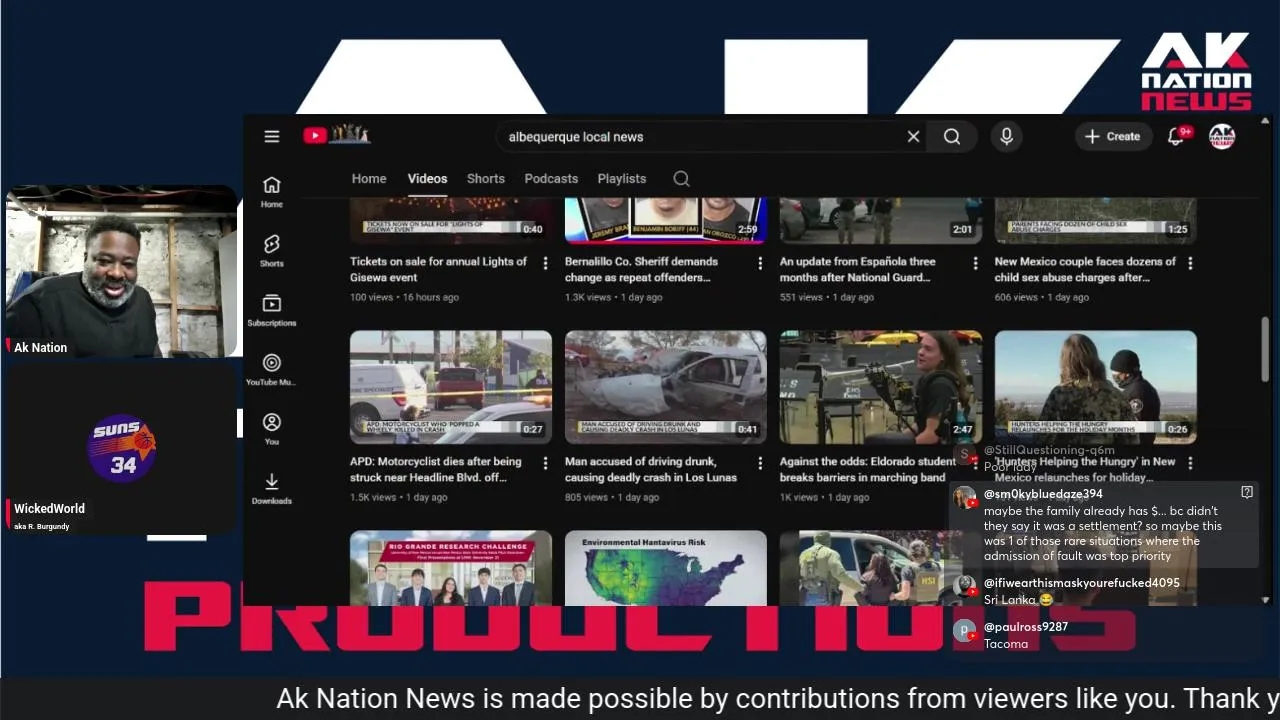
Task: Open 'Man accused of driving drunk' title
Action: (651, 470)
